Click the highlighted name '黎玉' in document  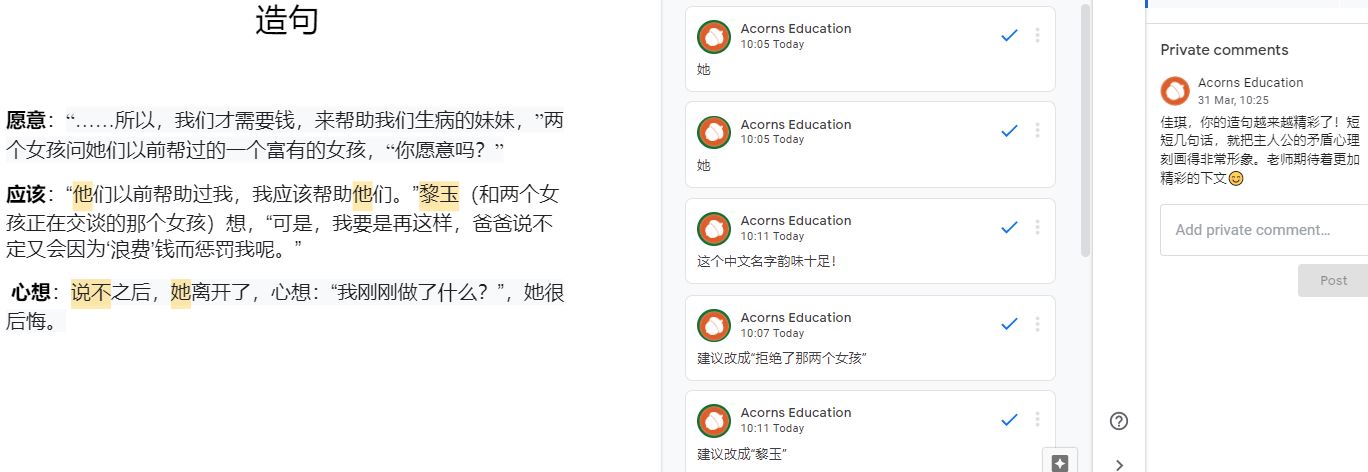tap(438, 194)
